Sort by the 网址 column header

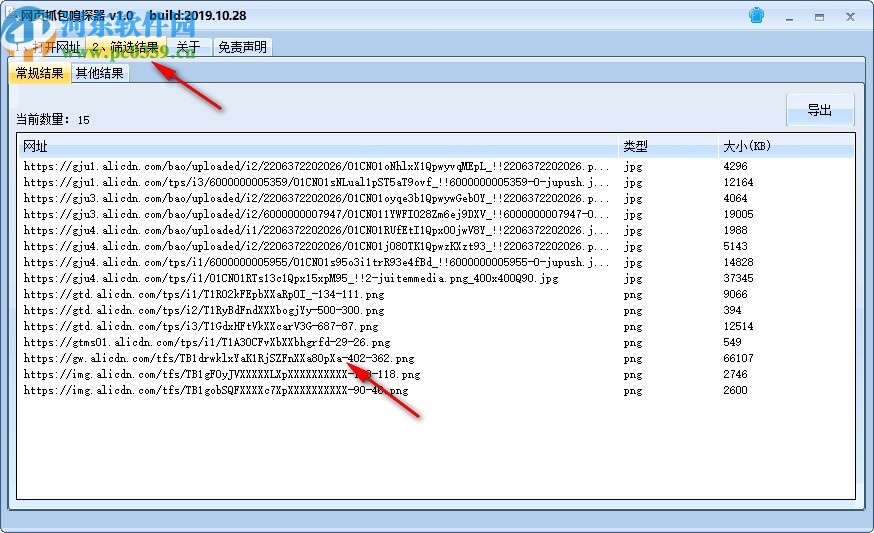pos(318,147)
